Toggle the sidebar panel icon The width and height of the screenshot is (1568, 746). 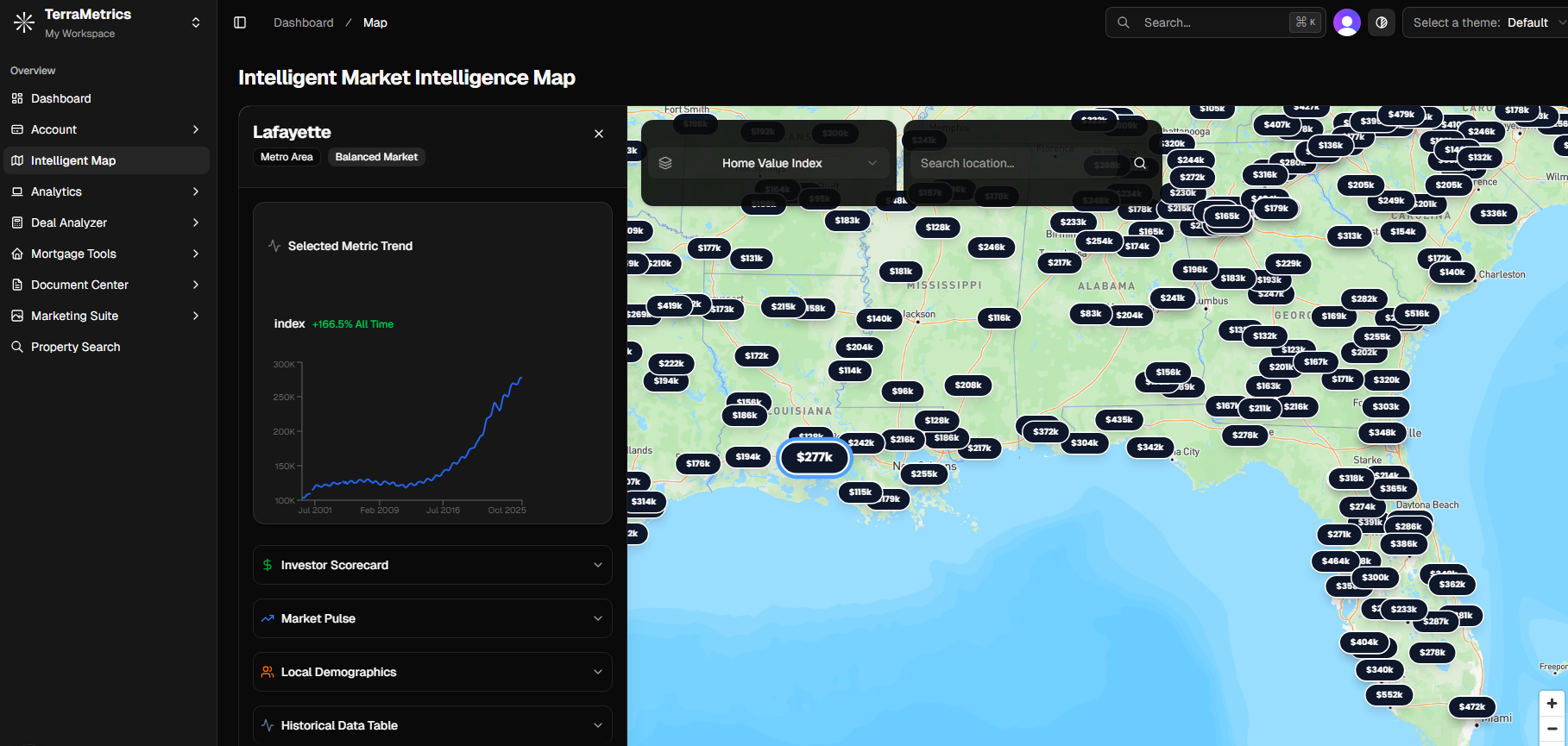[x=240, y=22]
